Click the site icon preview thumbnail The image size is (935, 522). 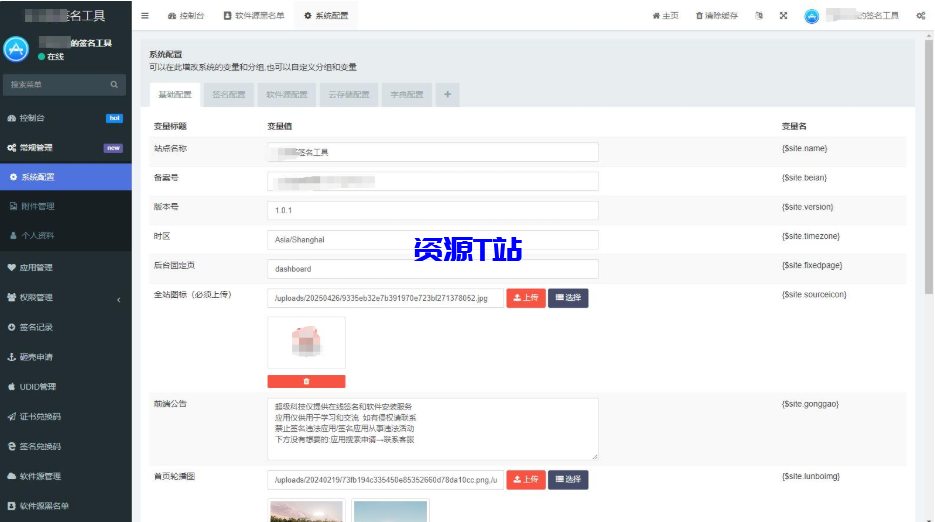306,342
